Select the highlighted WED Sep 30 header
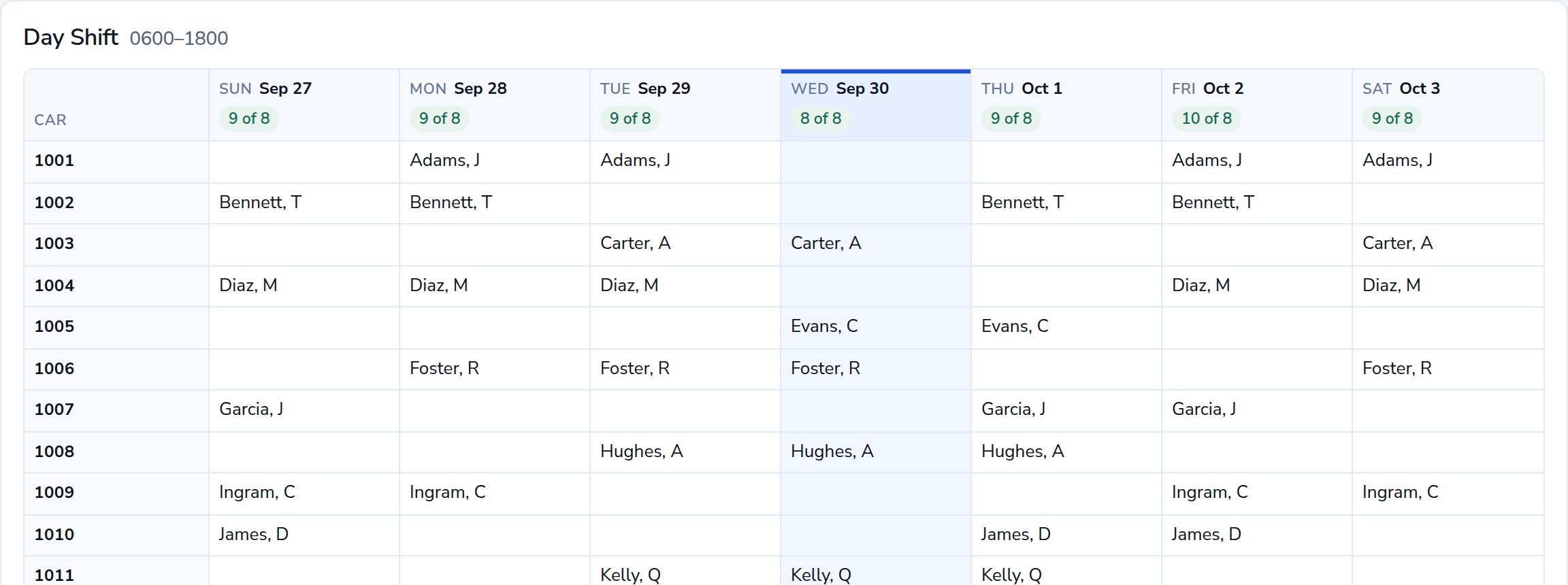The height and width of the screenshot is (585, 1568). (875, 105)
